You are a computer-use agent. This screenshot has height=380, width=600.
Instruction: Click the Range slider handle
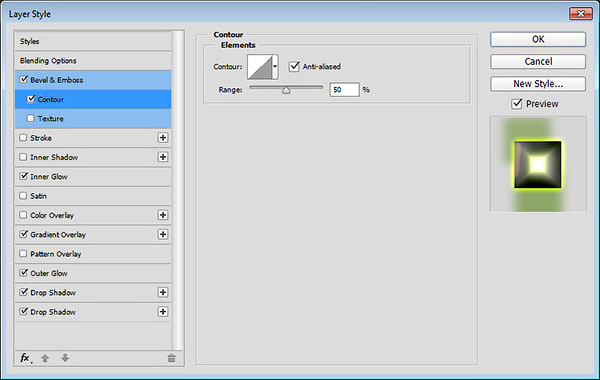tap(286, 90)
